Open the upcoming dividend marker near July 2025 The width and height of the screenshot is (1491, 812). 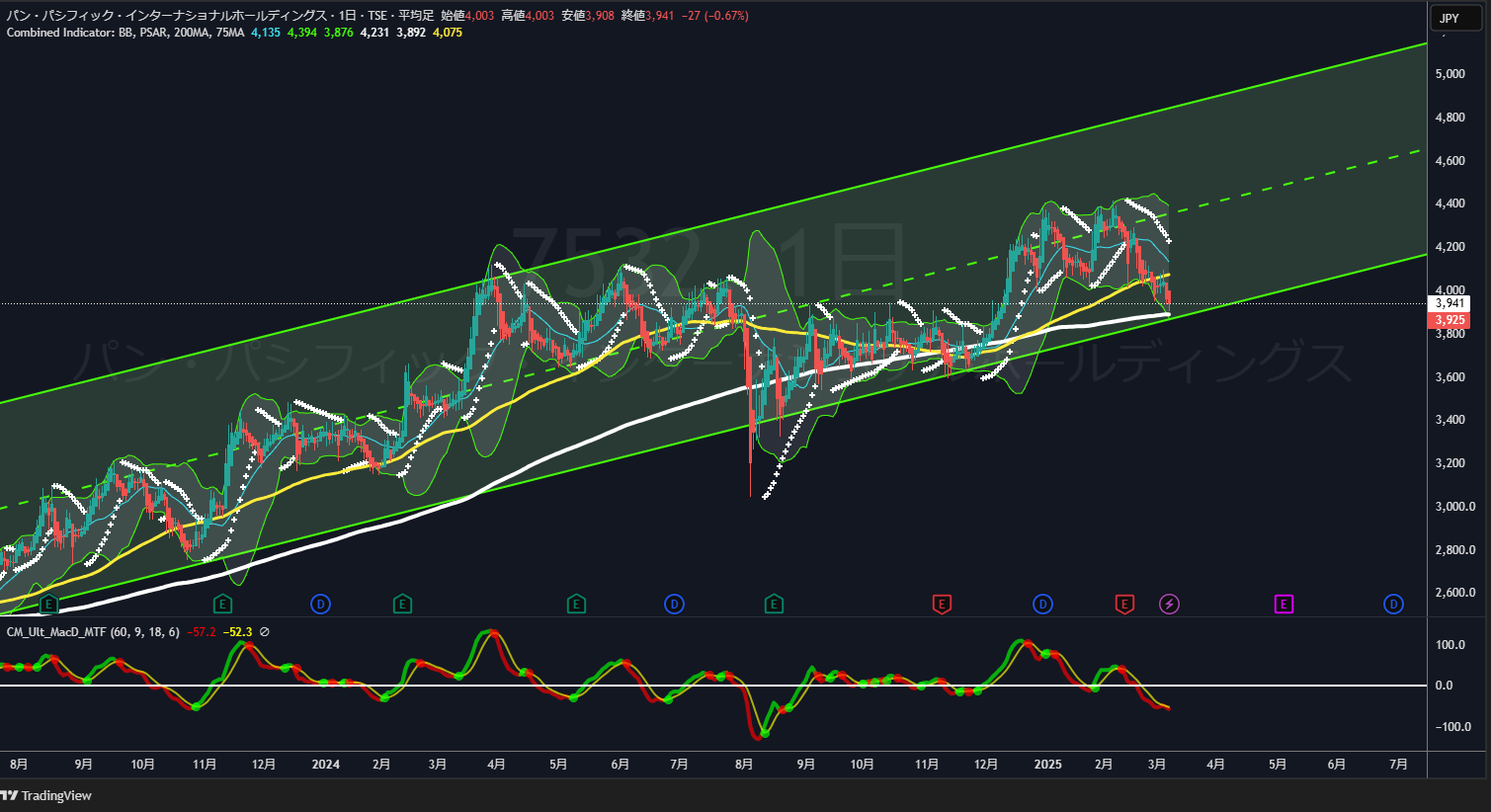click(x=1393, y=604)
